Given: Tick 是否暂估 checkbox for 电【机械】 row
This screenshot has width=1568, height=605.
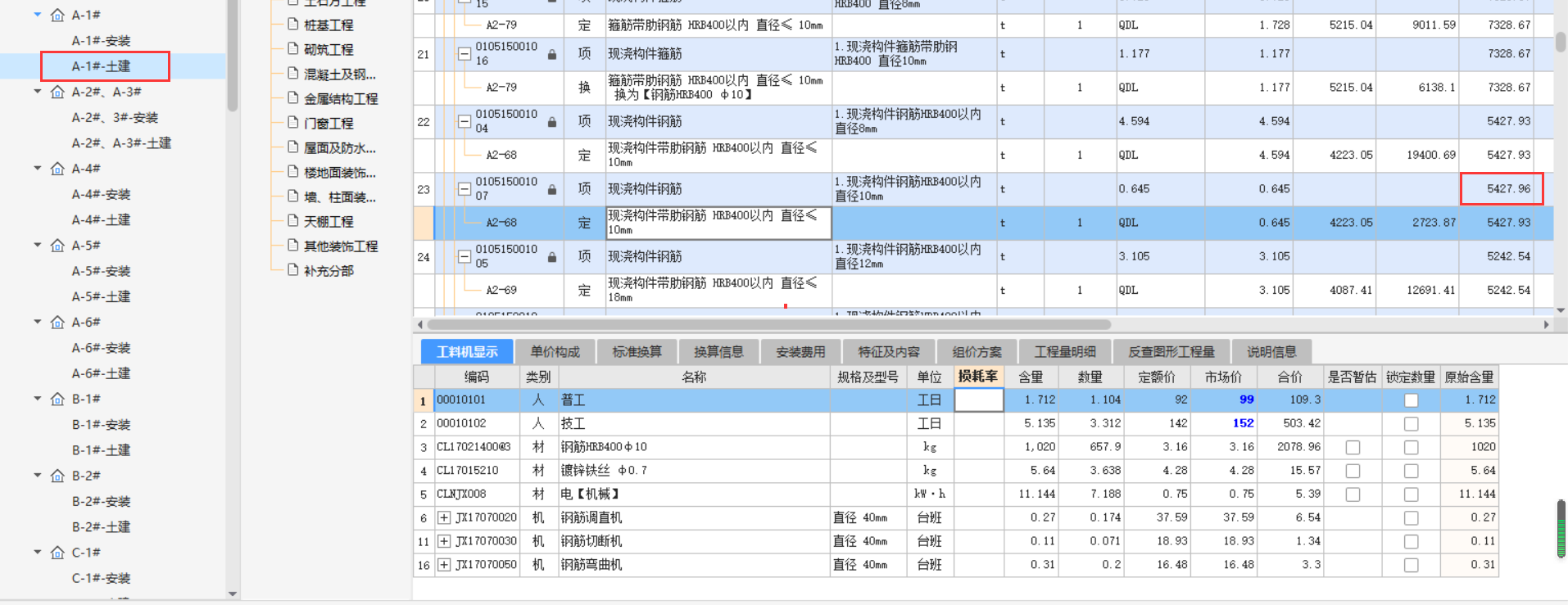Looking at the screenshot, I should pyautogui.click(x=1353, y=494).
